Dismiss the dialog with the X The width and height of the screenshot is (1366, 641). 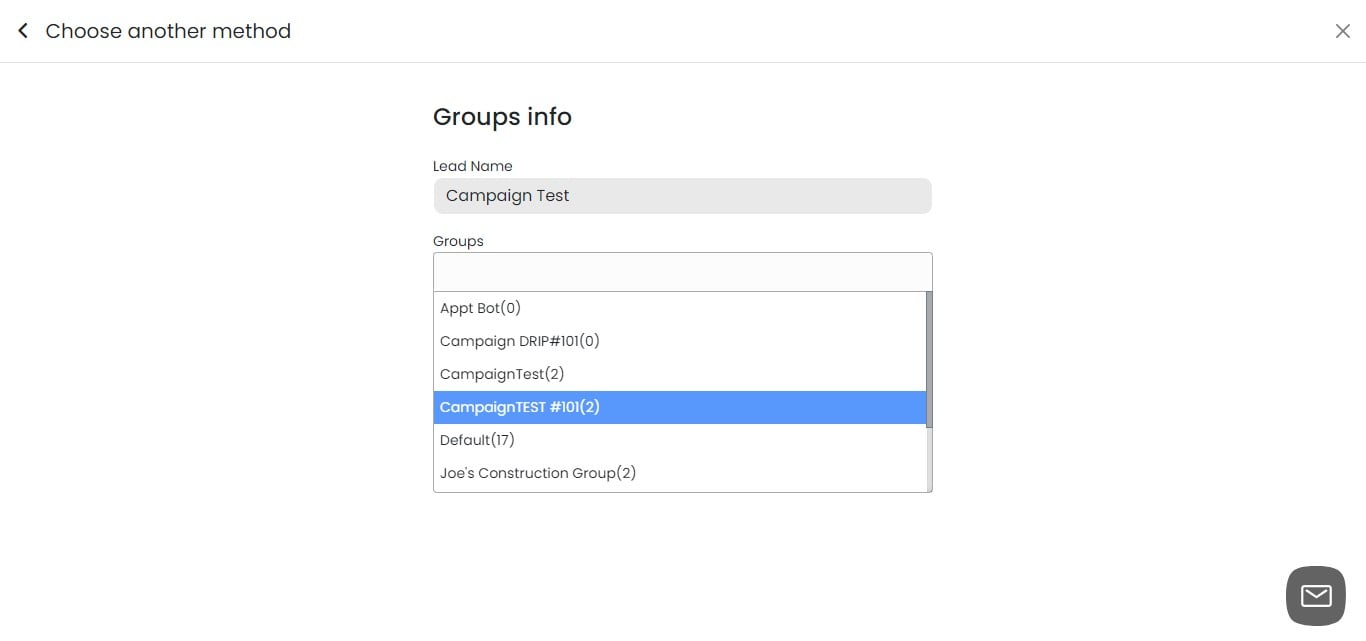(1343, 30)
